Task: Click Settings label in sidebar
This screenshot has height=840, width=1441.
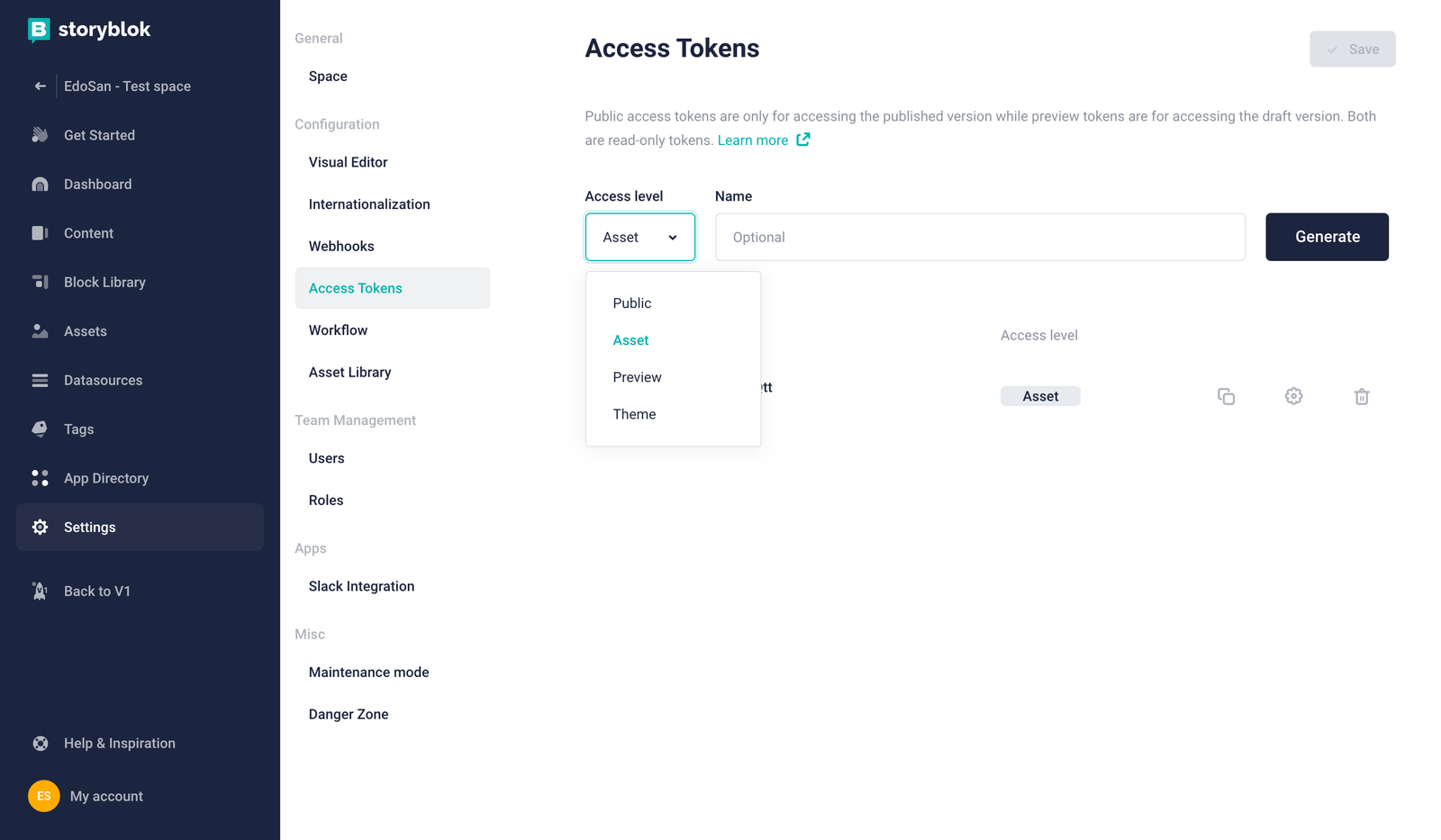Action: pyautogui.click(x=89, y=528)
